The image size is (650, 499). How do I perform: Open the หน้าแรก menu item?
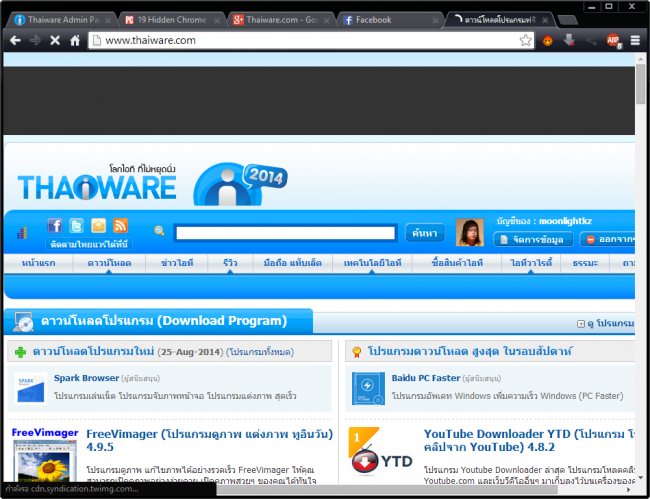click(x=39, y=263)
